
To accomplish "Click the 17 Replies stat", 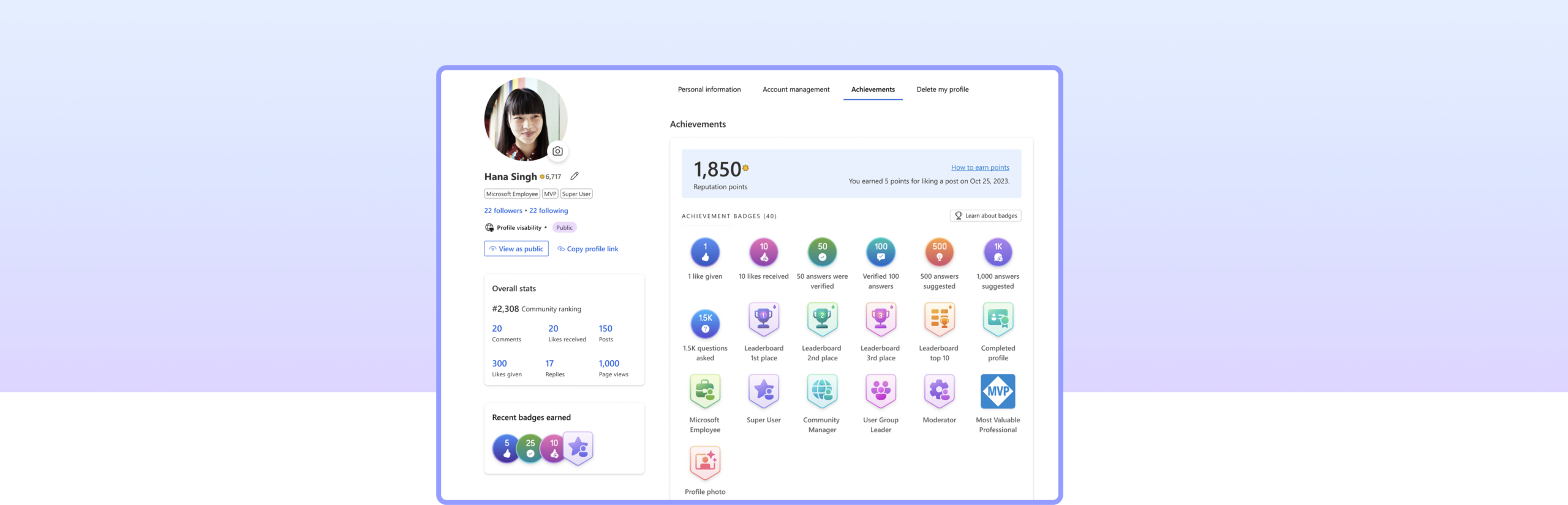I will [x=555, y=368].
